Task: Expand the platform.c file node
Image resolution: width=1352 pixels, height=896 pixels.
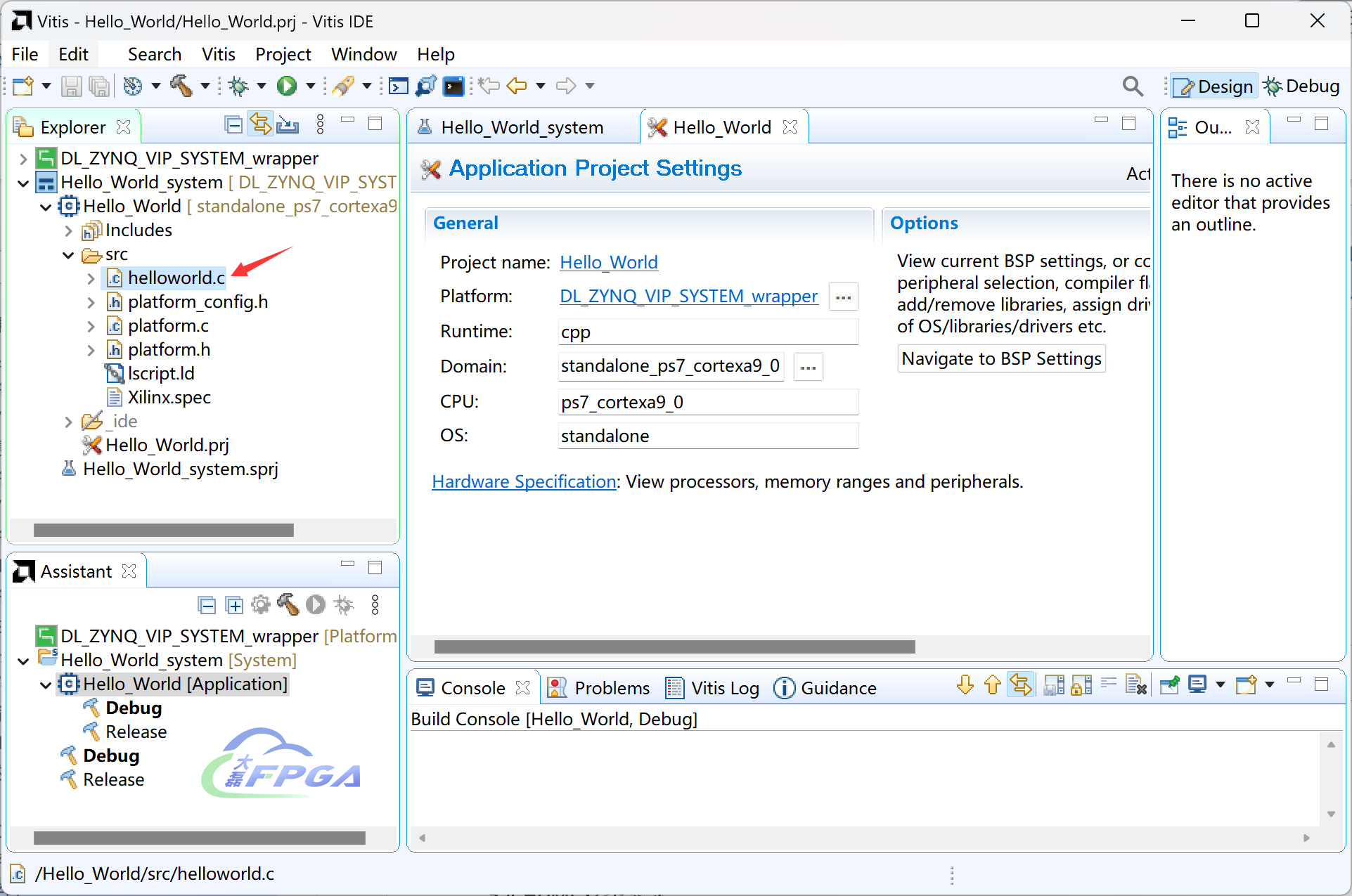Action: pyautogui.click(x=91, y=326)
